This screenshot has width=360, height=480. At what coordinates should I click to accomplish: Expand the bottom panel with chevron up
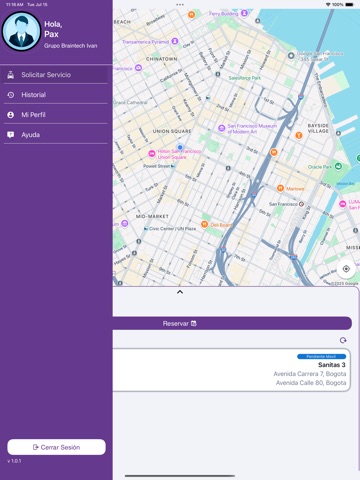(x=180, y=292)
